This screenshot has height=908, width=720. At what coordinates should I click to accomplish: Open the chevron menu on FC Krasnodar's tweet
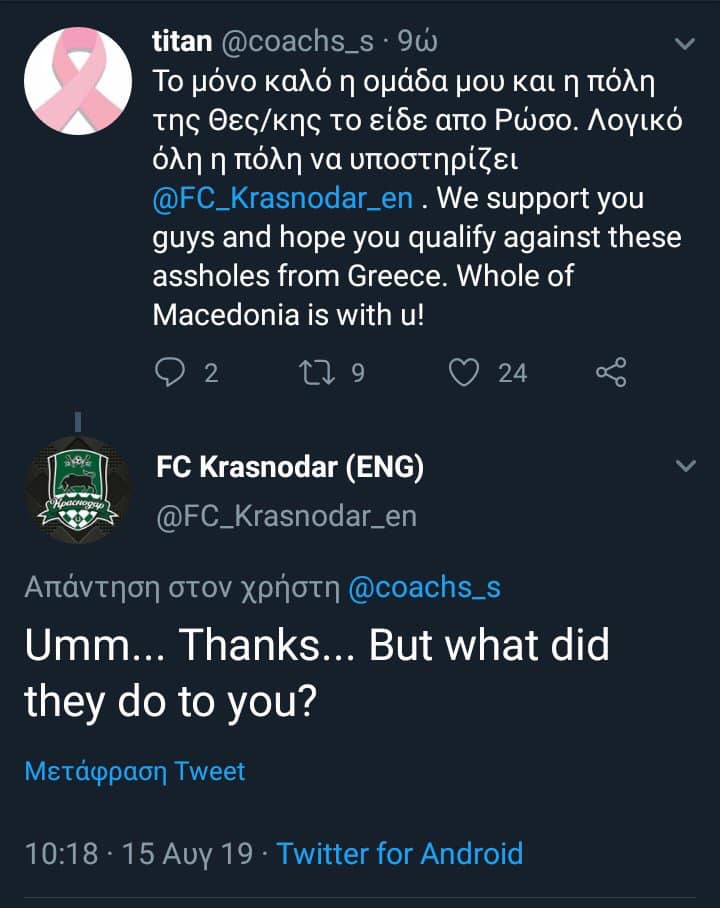point(685,467)
